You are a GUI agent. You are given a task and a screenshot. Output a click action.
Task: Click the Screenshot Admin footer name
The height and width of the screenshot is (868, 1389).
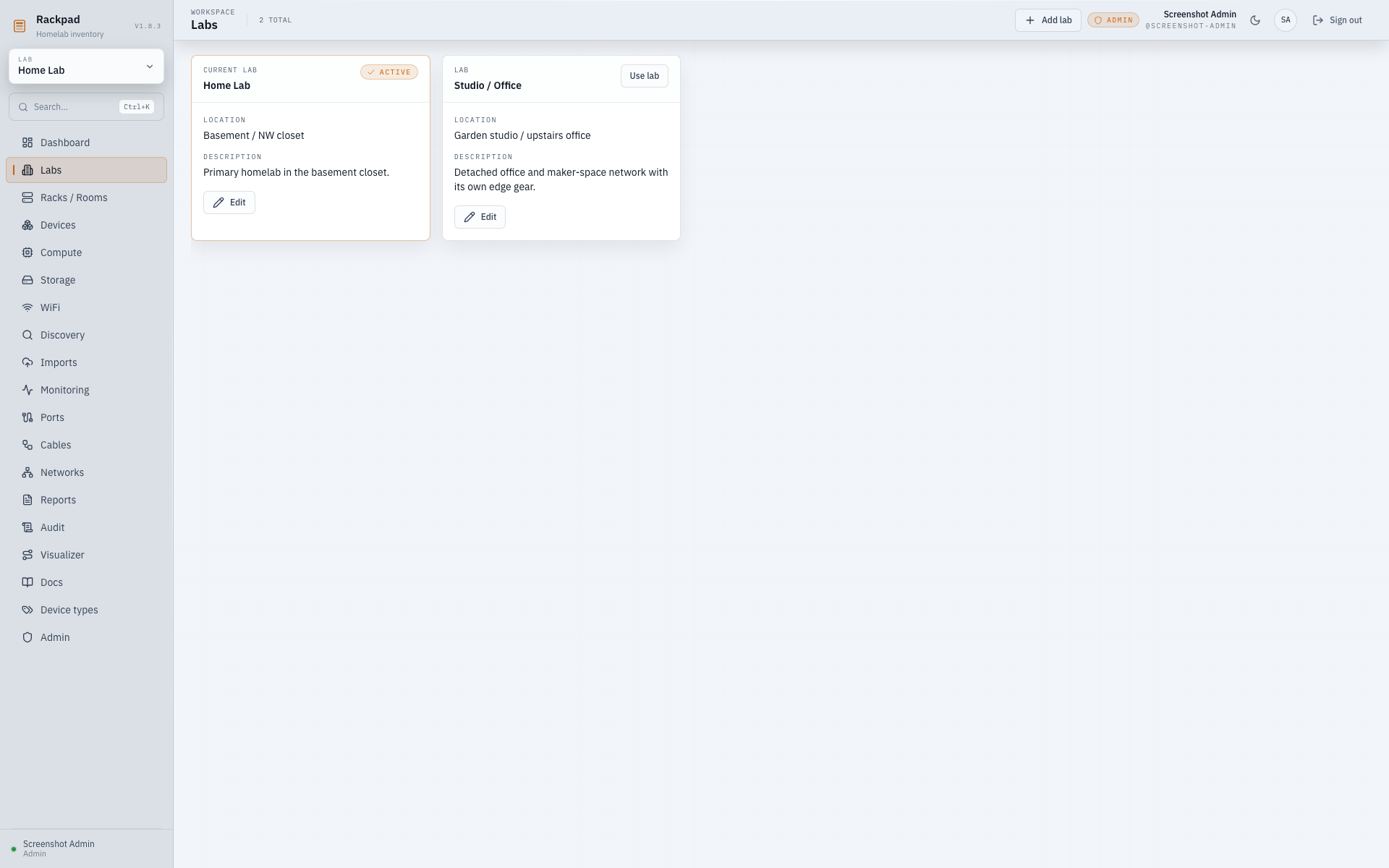59,844
